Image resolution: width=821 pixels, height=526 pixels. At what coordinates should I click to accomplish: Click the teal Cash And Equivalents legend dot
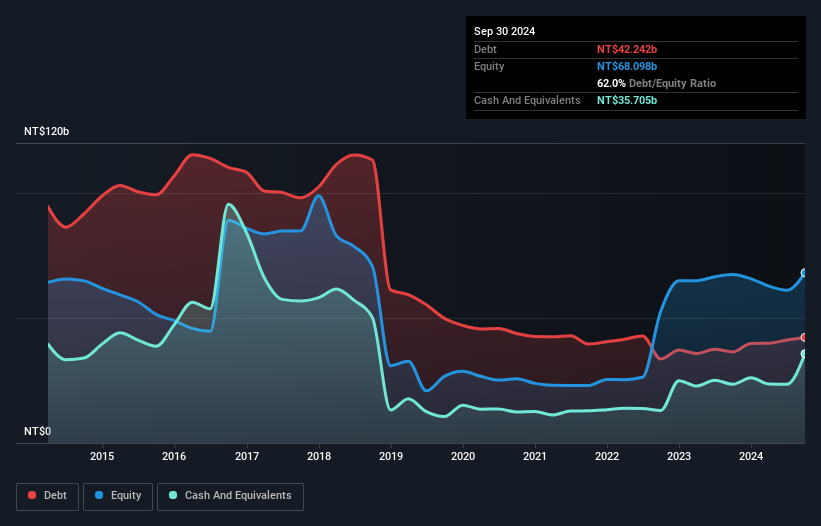[x=173, y=495]
